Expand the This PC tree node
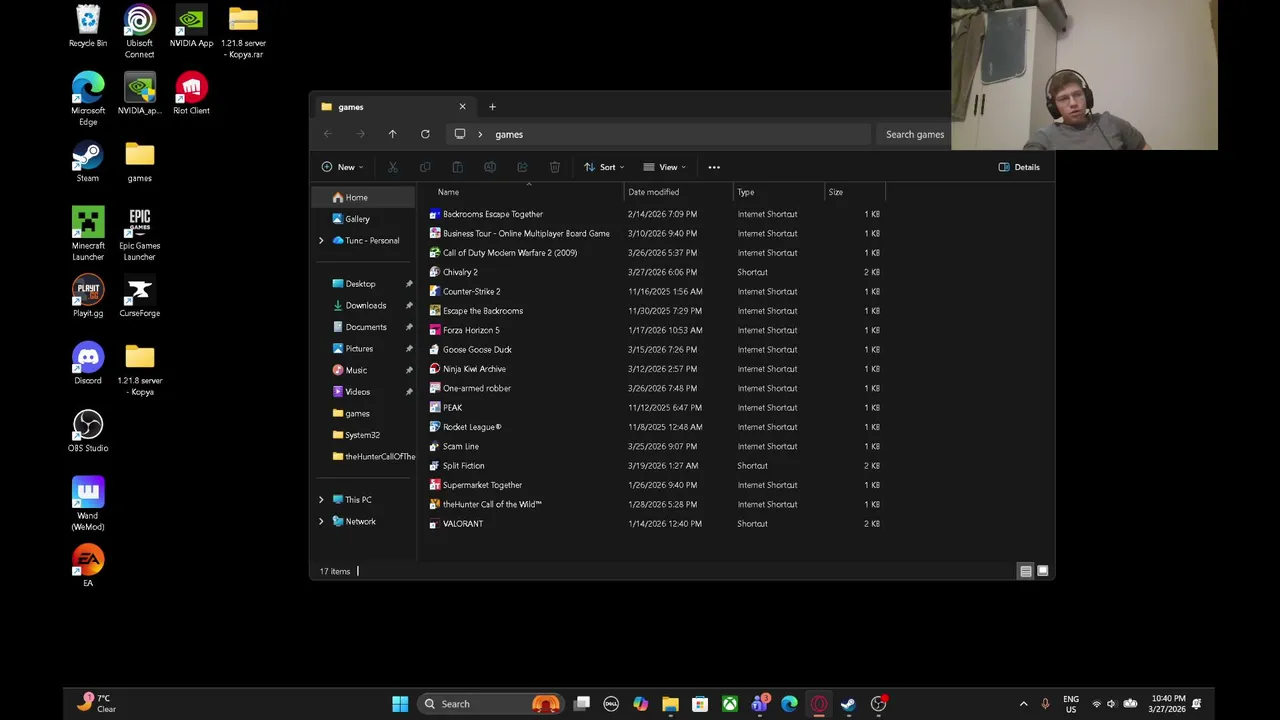The height and width of the screenshot is (720, 1280). click(x=321, y=499)
